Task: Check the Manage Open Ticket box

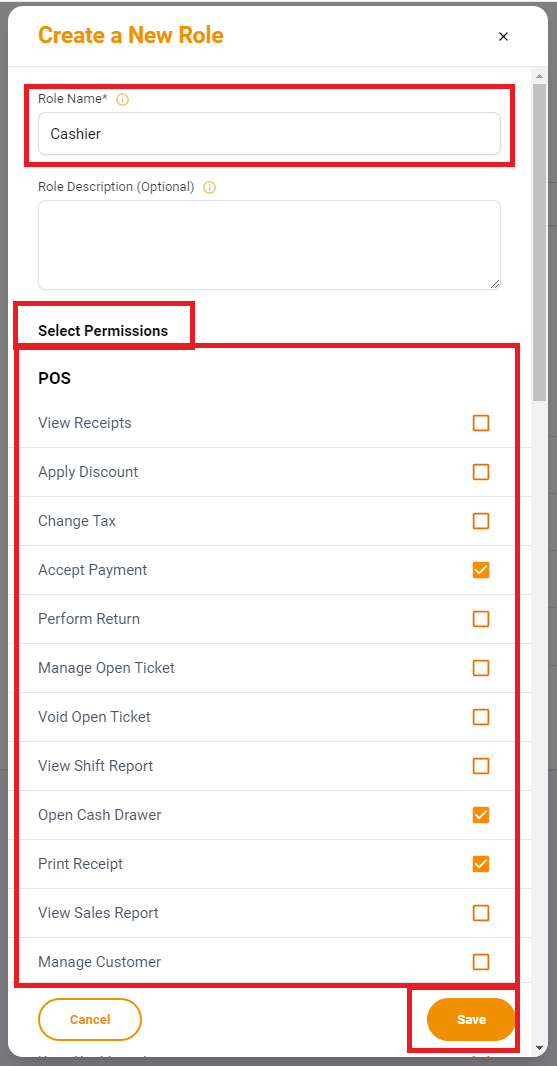Action: click(481, 668)
